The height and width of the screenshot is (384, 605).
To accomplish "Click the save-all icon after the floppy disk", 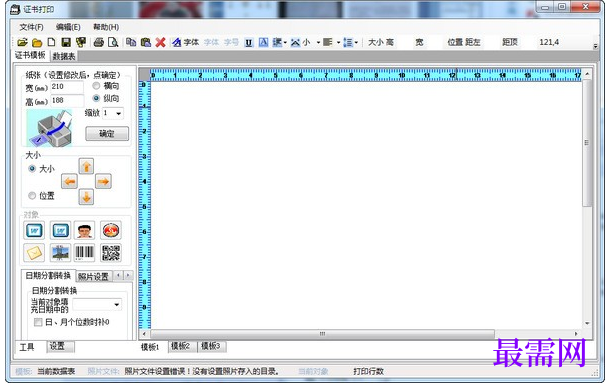I will [81, 42].
